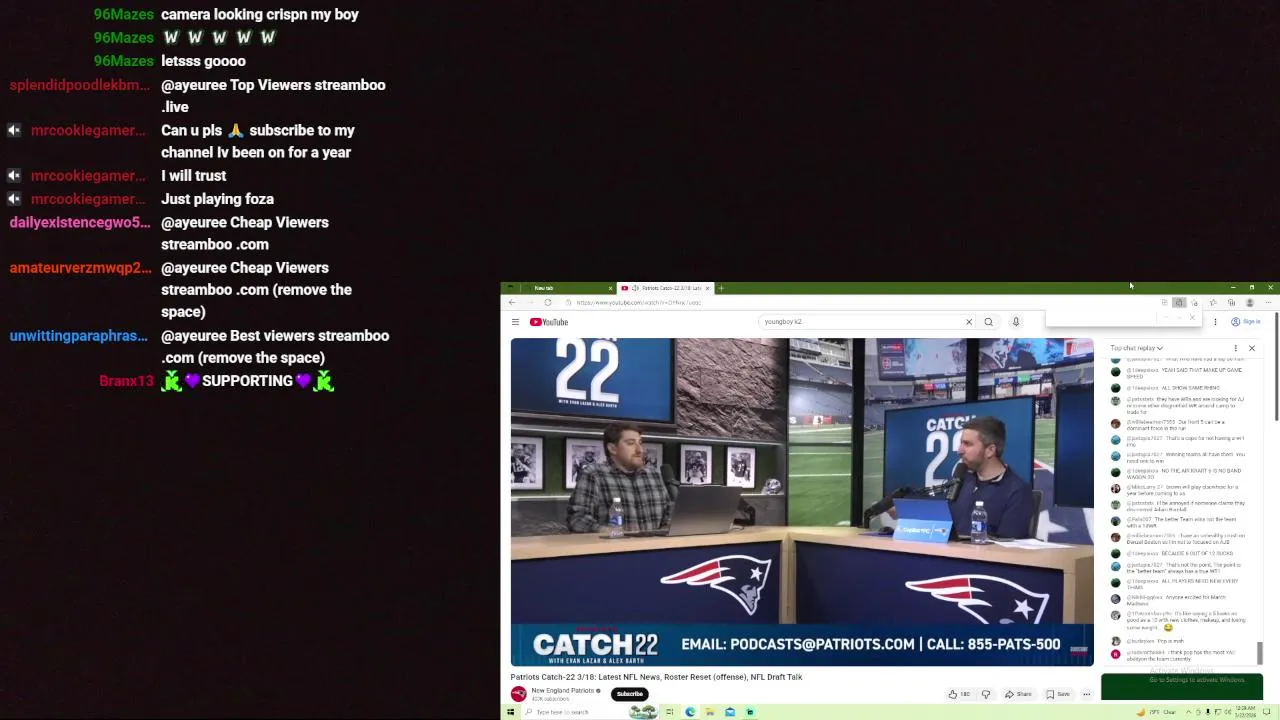Go to the YouTube home logo

[x=549, y=322]
